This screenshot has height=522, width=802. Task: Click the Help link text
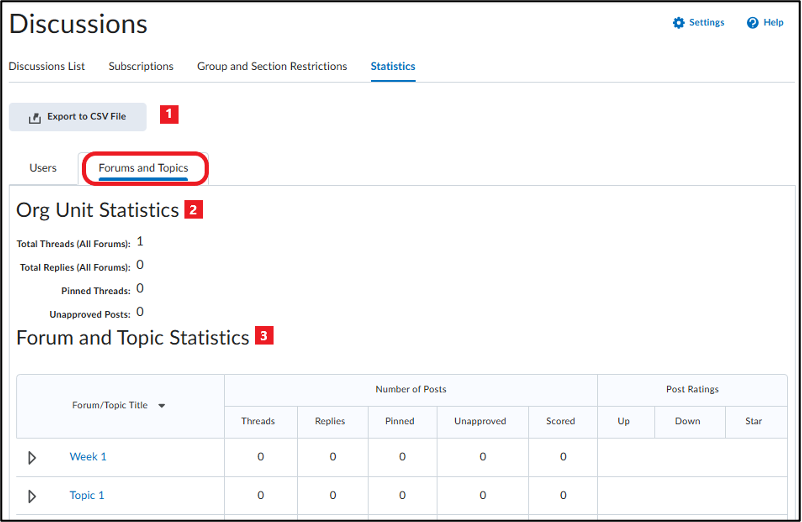click(x=773, y=22)
